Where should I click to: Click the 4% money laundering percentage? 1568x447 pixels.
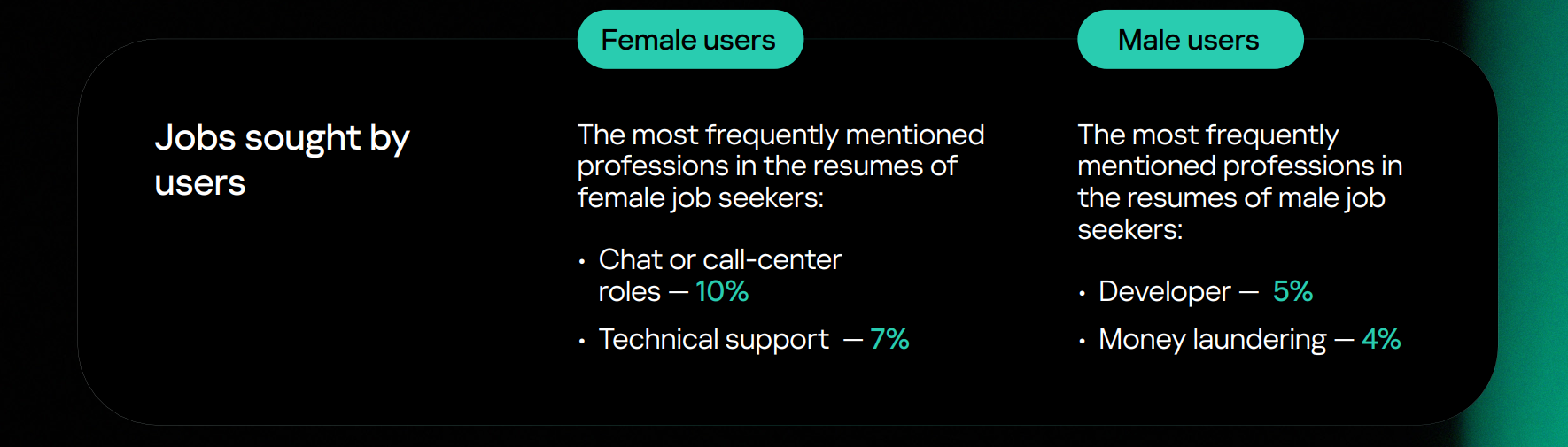coord(1381,339)
